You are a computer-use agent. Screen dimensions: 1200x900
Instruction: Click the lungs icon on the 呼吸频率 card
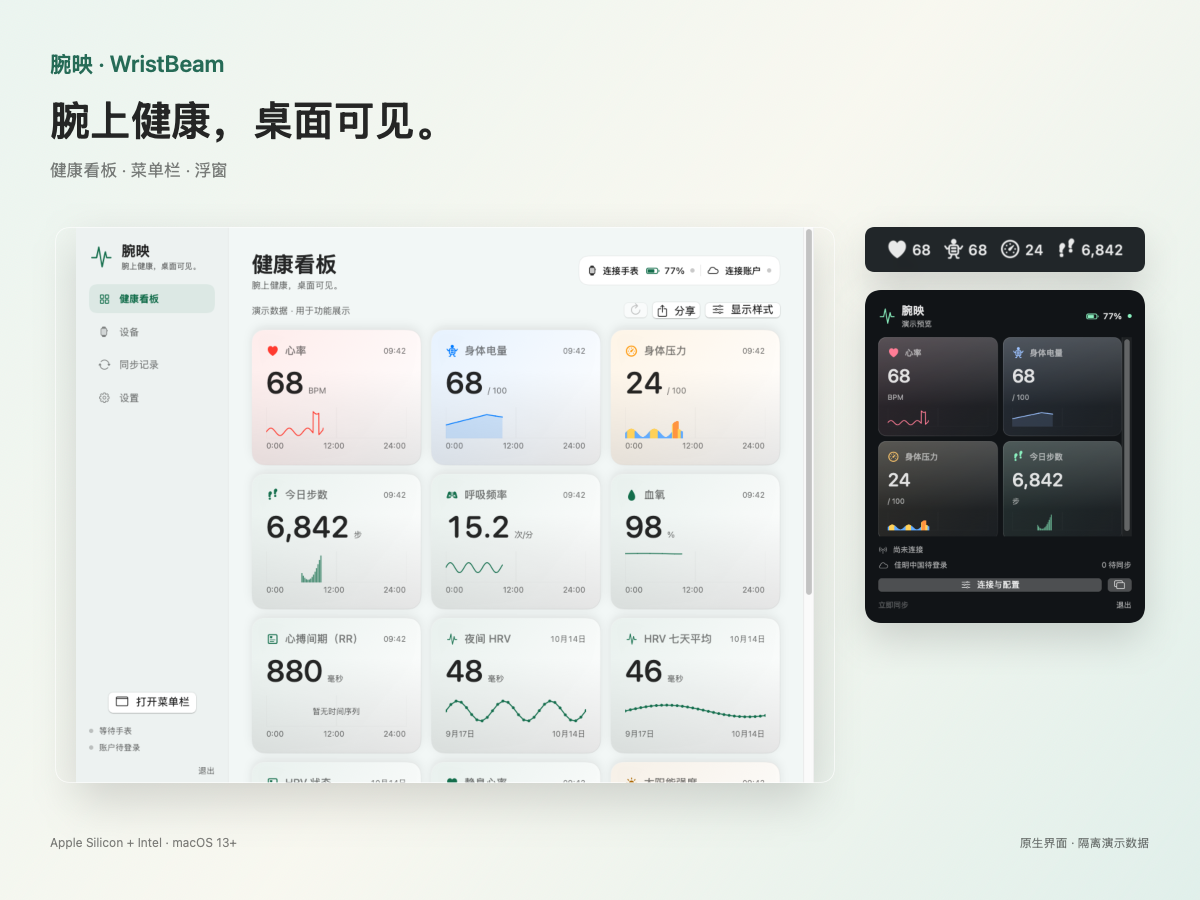(x=452, y=495)
